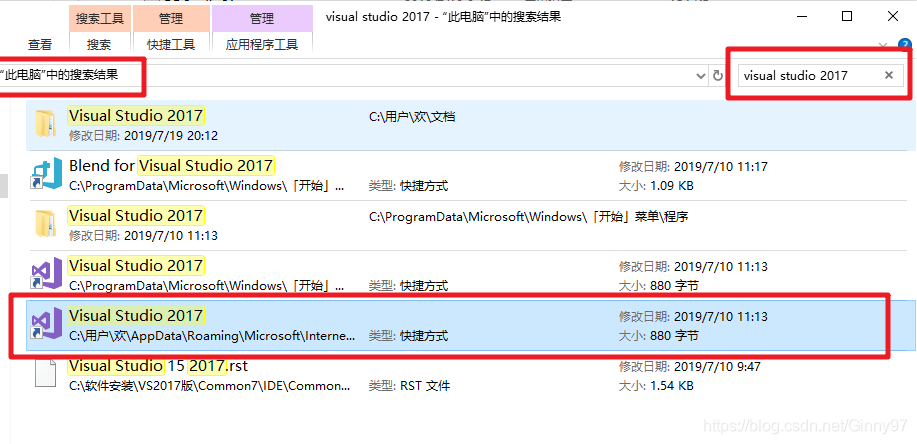Image resolution: width=917 pixels, height=444 pixels.
Task: Select the folder icon in 「开始」菜单\程序
Action: [x=46, y=224]
